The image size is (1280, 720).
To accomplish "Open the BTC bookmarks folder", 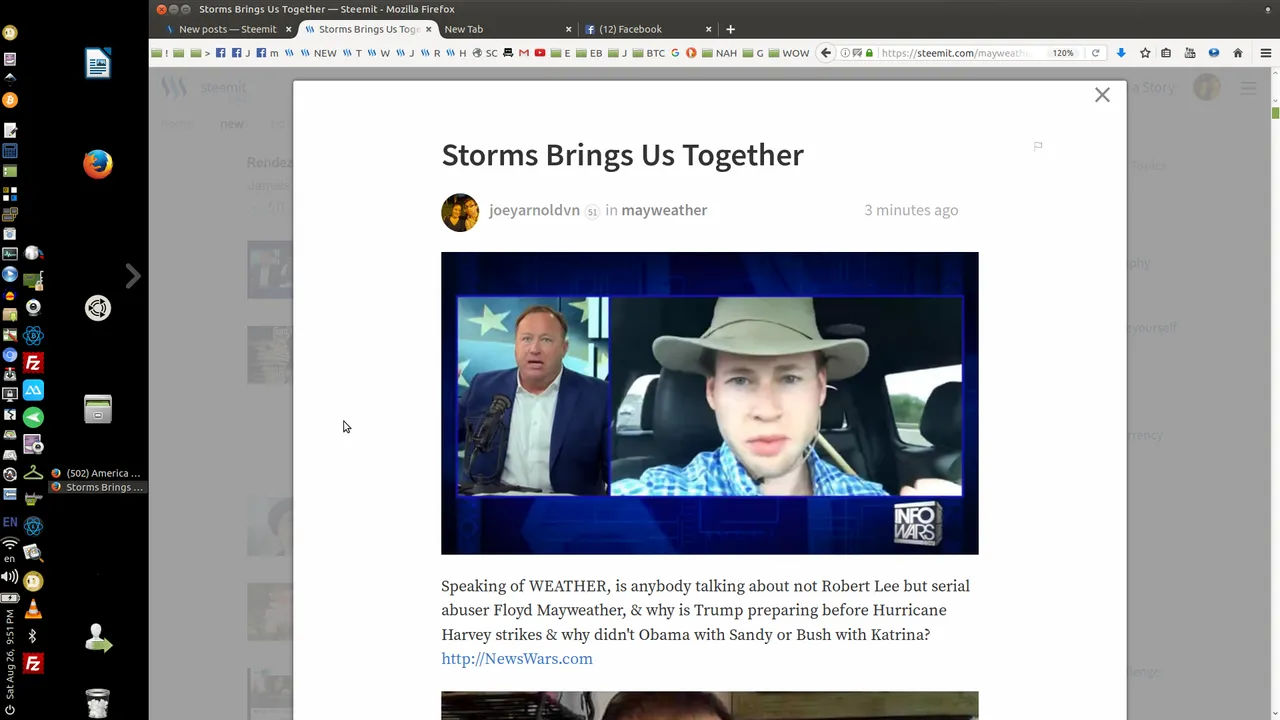I will tap(649, 53).
